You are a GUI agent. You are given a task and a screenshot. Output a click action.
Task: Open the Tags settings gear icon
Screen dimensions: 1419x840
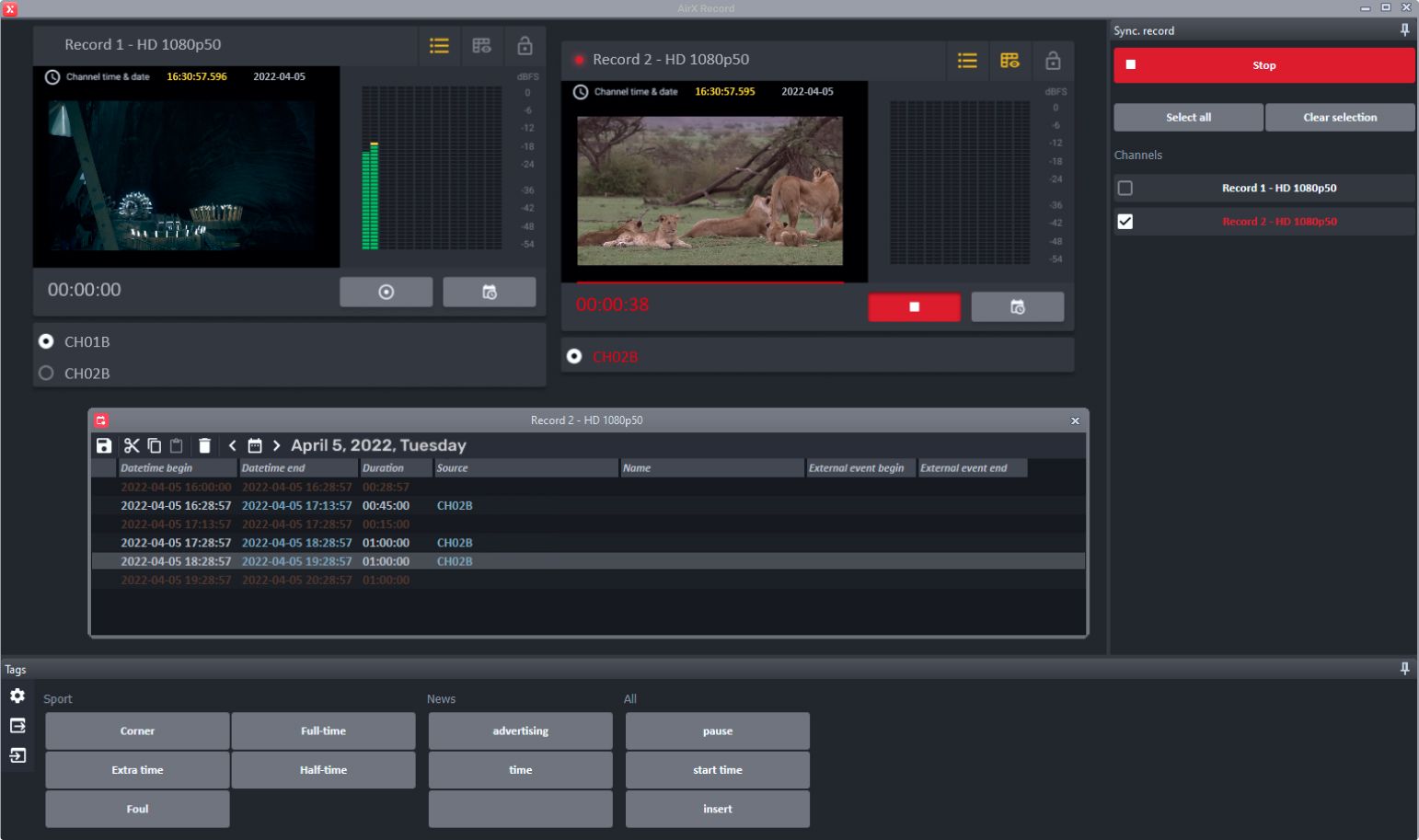pyautogui.click(x=17, y=696)
